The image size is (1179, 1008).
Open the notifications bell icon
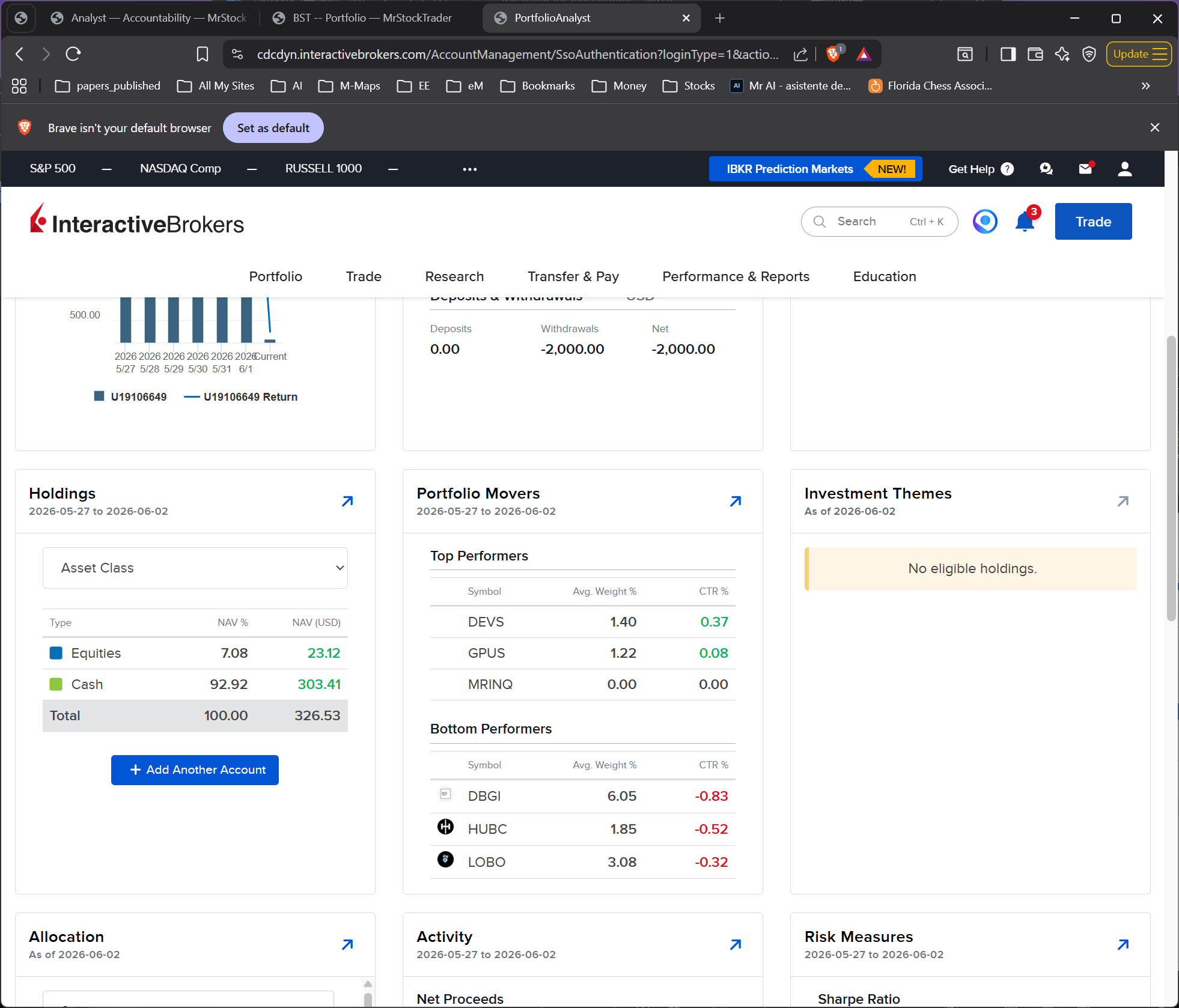[x=1025, y=222]
